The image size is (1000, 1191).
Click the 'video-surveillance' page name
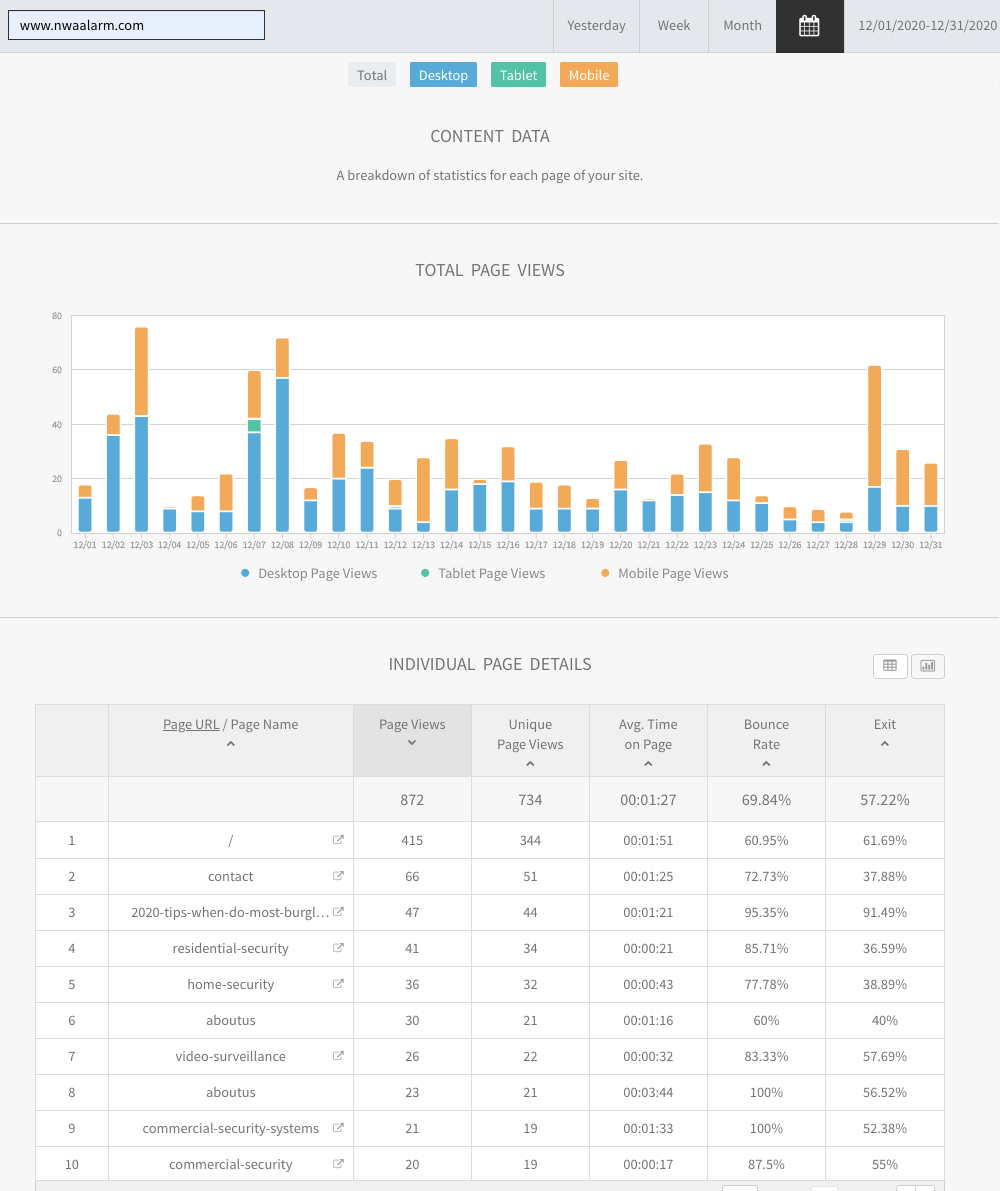click(x=231, y=1057)
